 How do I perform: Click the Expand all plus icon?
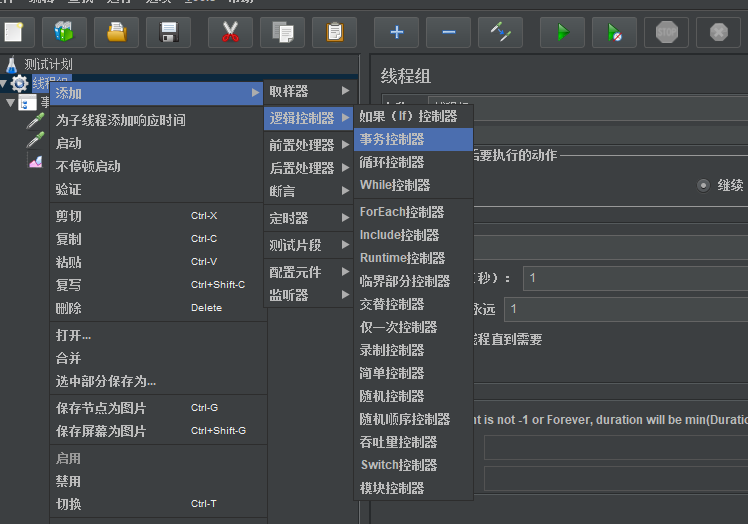pyautogui.click(x=396, y=32)
